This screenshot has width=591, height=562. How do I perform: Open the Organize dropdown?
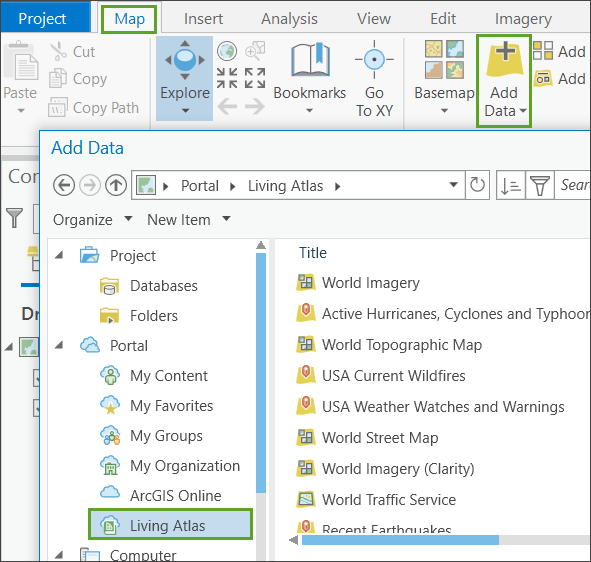[92, 220]
